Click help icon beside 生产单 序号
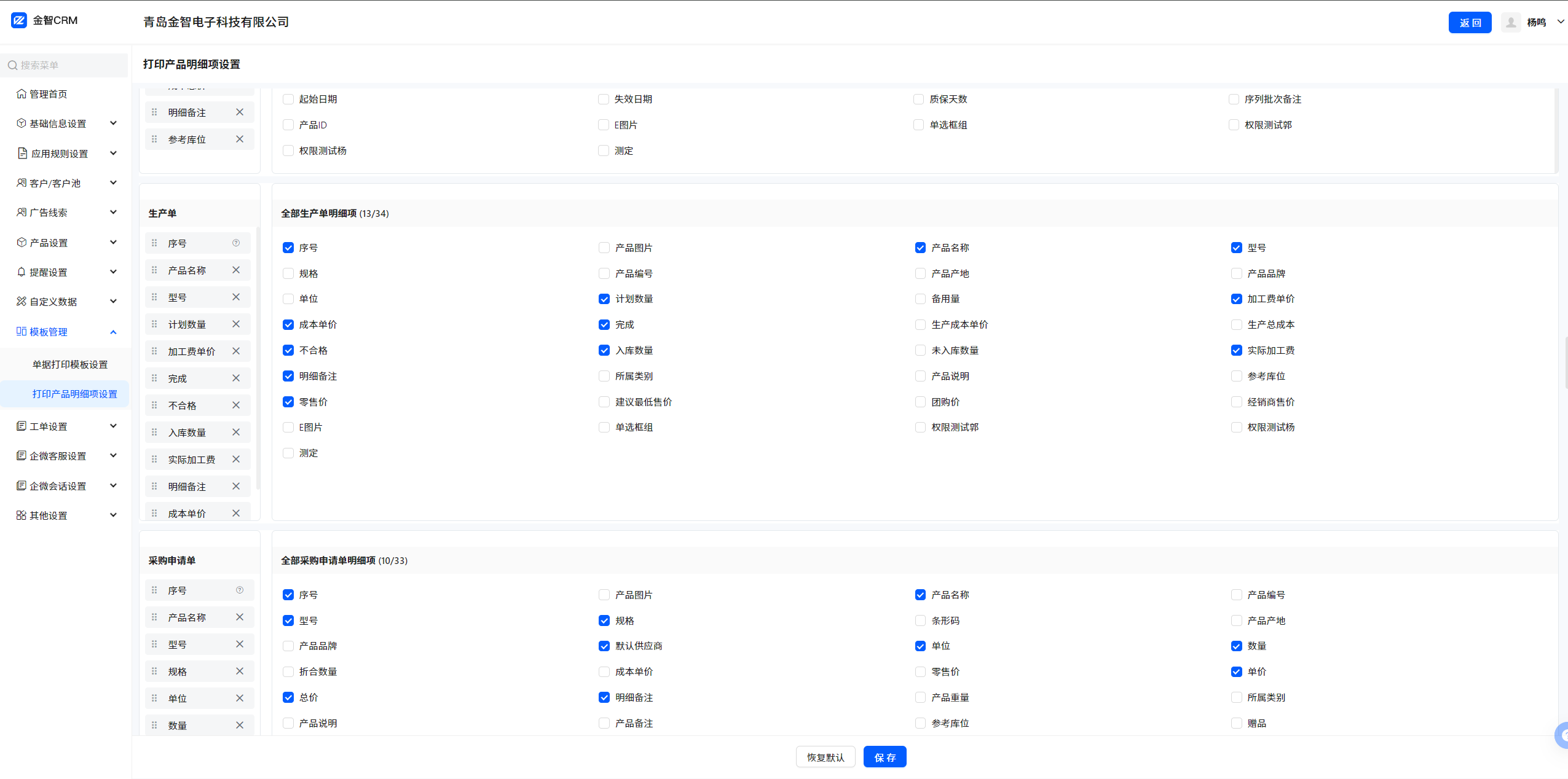This screenshot has width=1568, height=779. pos(236,243)
